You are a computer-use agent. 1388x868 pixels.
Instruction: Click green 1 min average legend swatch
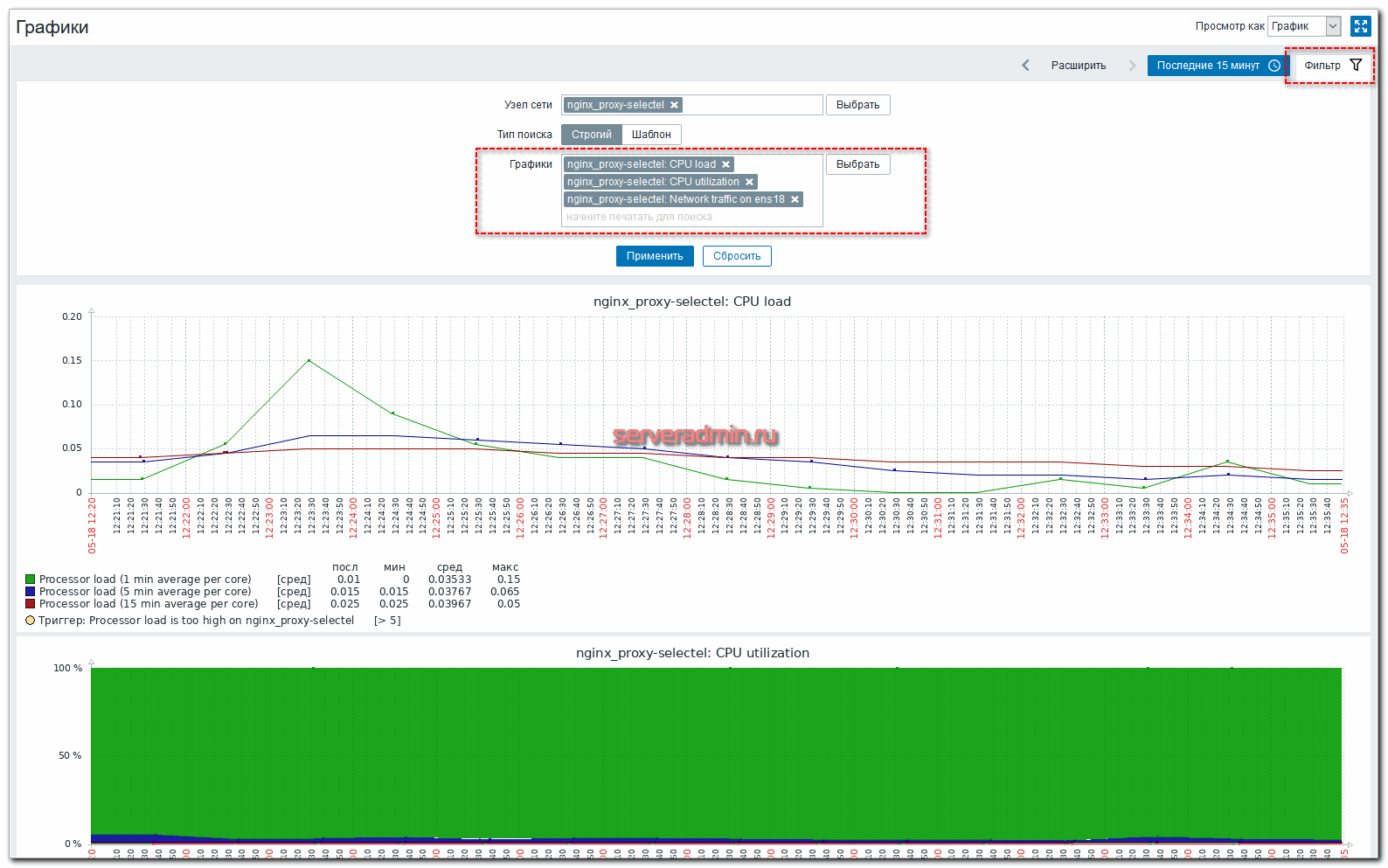(x=31, y=580)
